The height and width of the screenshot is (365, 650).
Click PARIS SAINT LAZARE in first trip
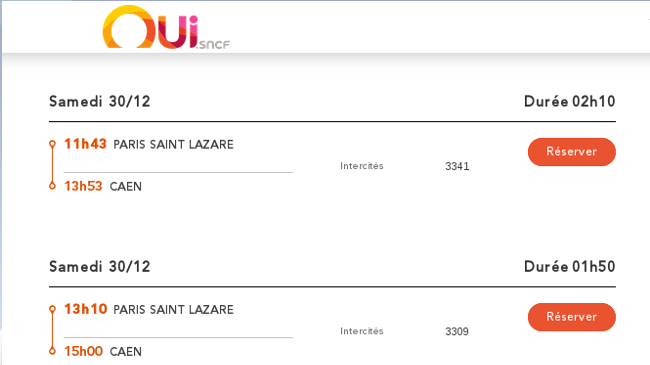[x=173, y=145]
